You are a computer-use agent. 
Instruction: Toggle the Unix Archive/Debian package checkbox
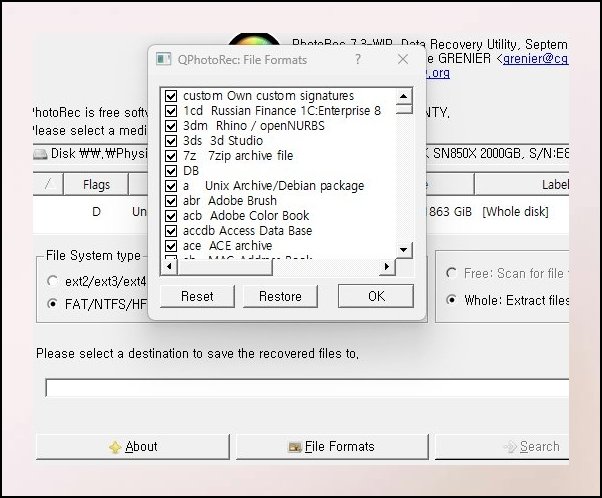coord(171,185)
